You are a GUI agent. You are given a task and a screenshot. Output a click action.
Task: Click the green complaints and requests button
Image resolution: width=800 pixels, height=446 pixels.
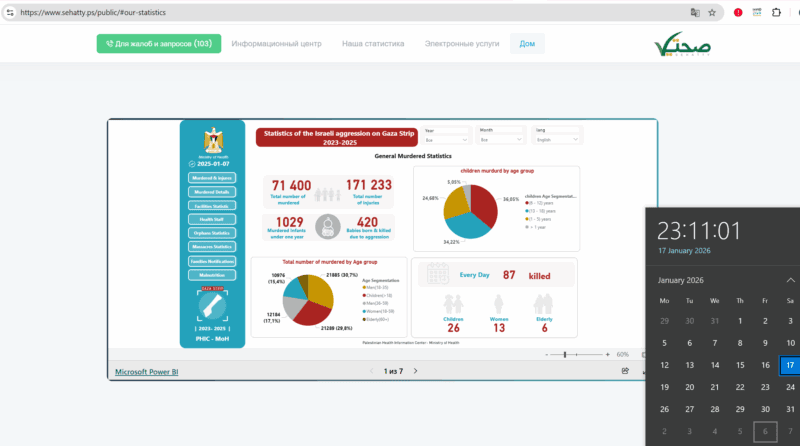158,44
